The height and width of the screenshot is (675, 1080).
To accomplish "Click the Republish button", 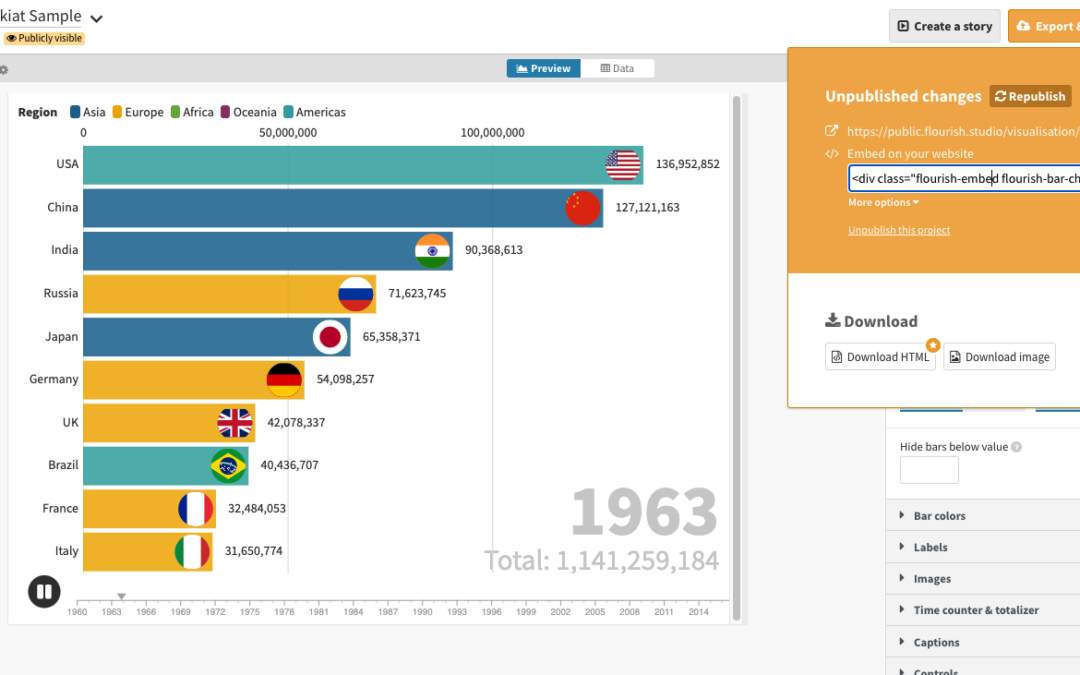I will pyautogui.click(x=1030, y=96).
